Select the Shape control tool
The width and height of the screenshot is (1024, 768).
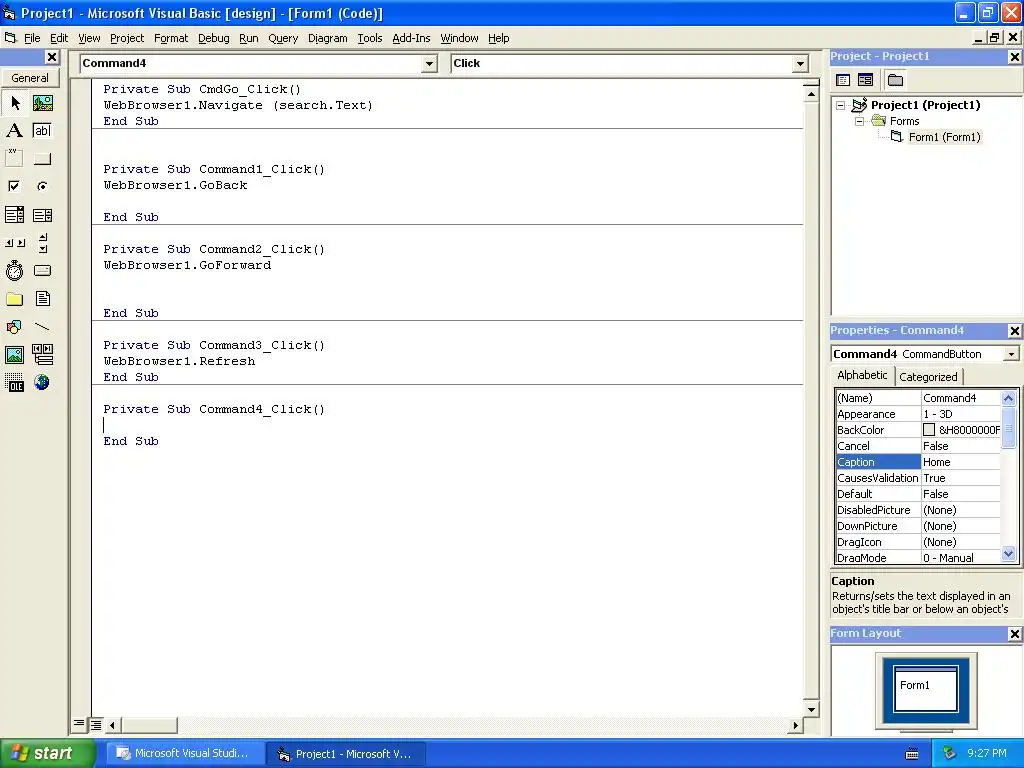click(x=15, y=327)
